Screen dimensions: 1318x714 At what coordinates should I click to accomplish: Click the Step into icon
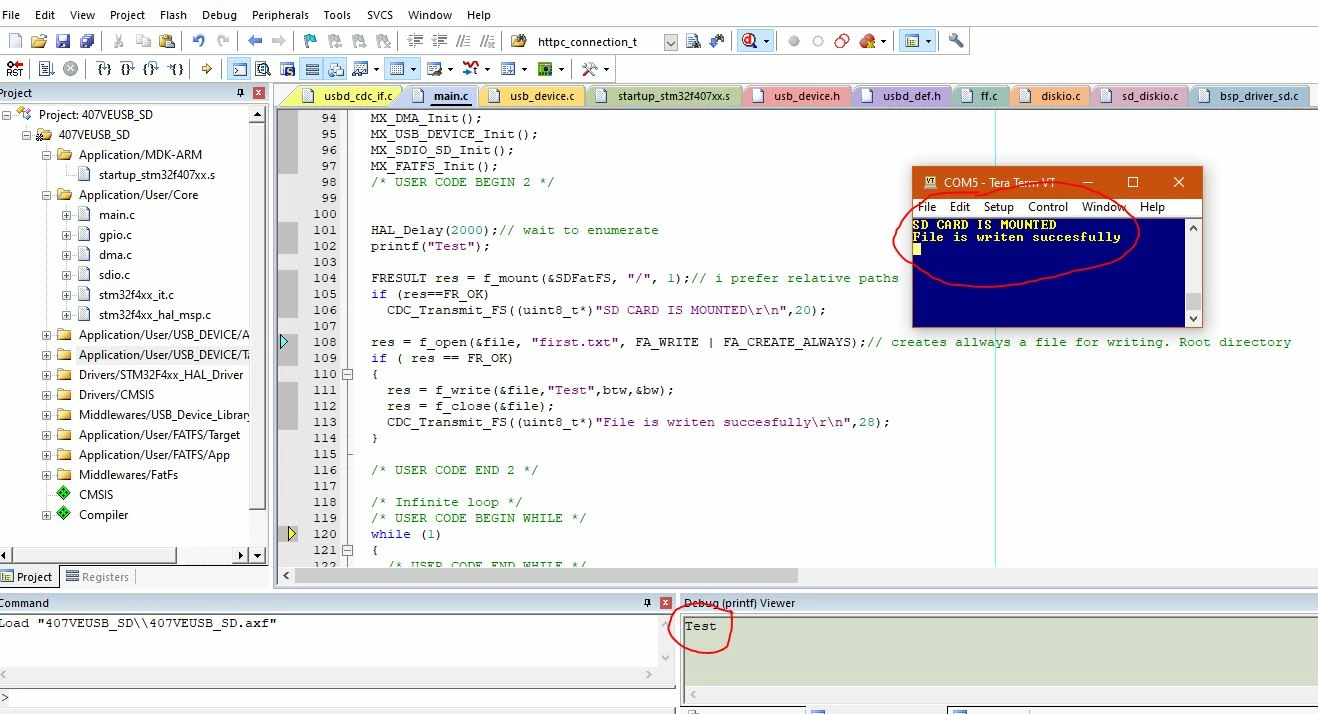pos(104,69)
